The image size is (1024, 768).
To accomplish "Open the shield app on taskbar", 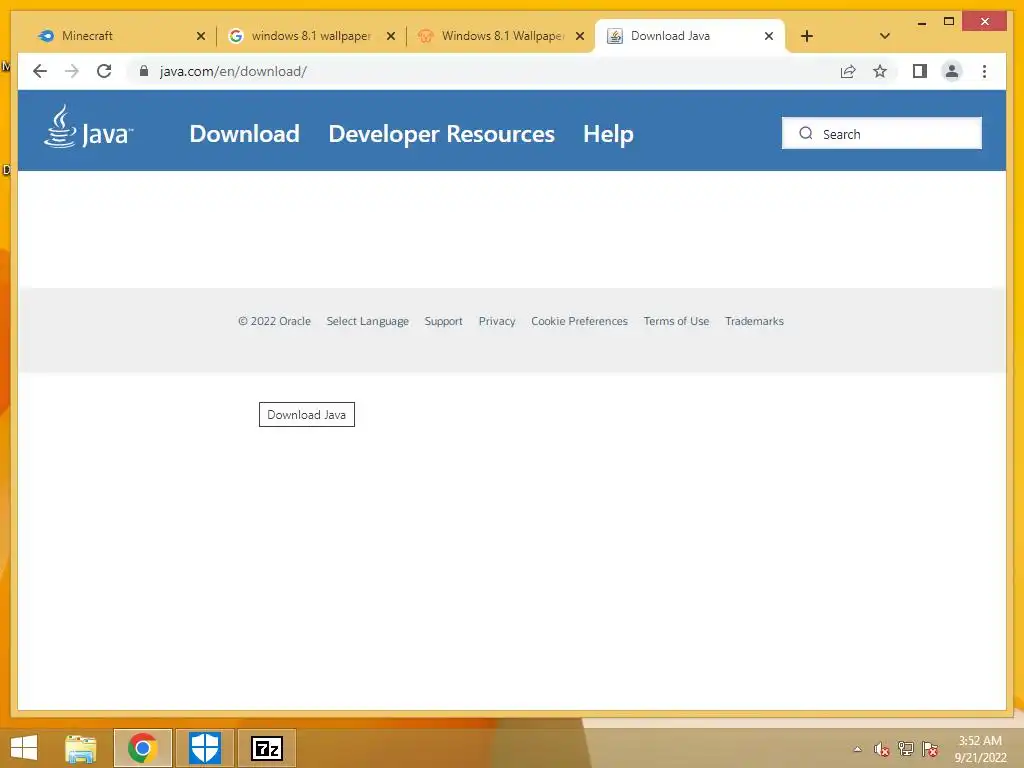I will pos(204,748).
